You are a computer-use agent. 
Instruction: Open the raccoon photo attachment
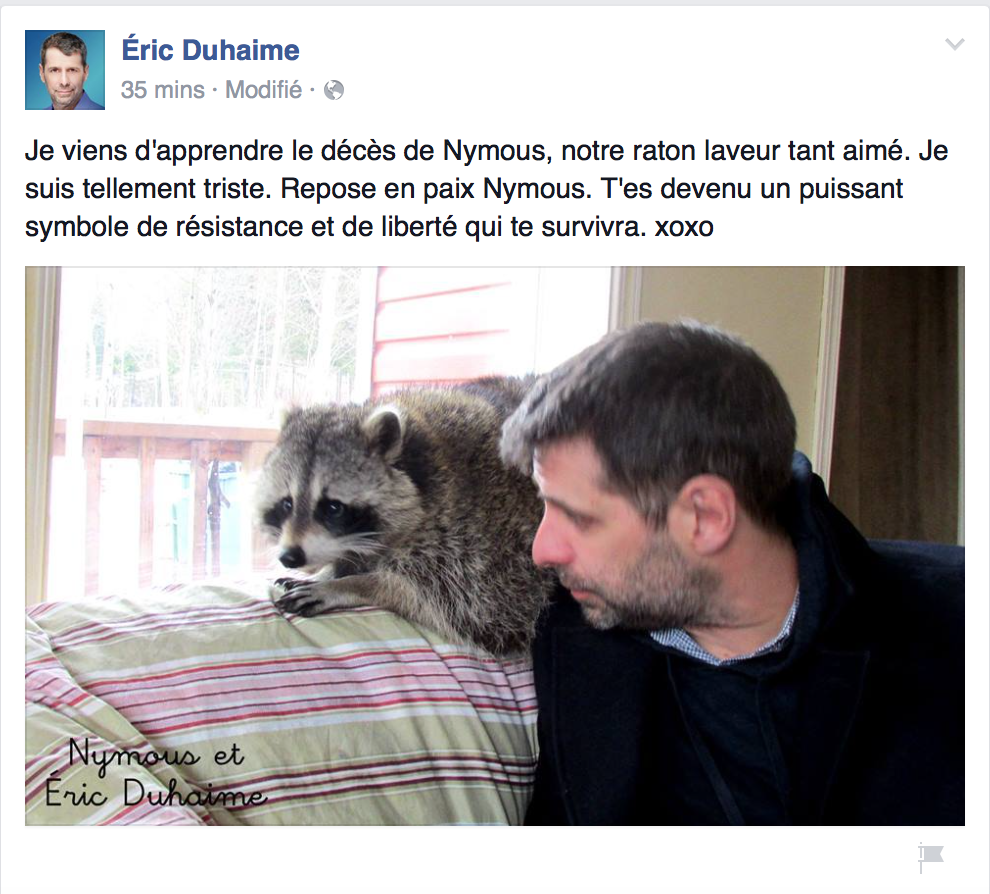[x=495, y=545]
